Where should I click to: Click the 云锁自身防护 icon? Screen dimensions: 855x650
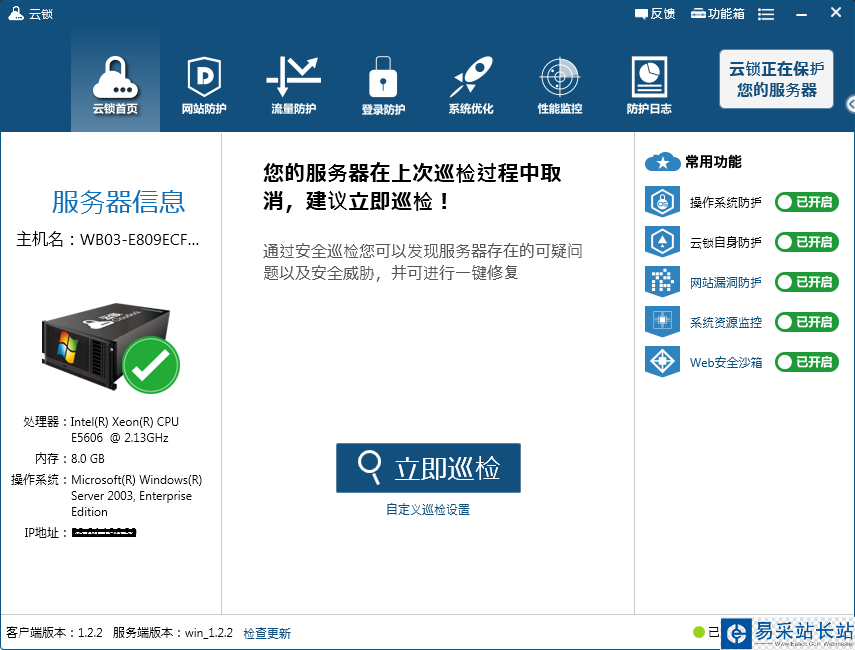click(662, 242)
